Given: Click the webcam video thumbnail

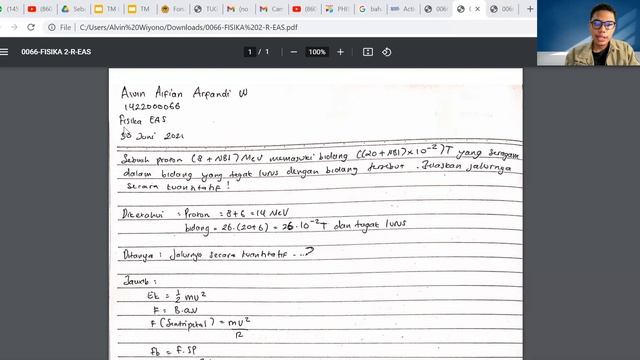Looking at the screenshot, I should coord(588,33).
